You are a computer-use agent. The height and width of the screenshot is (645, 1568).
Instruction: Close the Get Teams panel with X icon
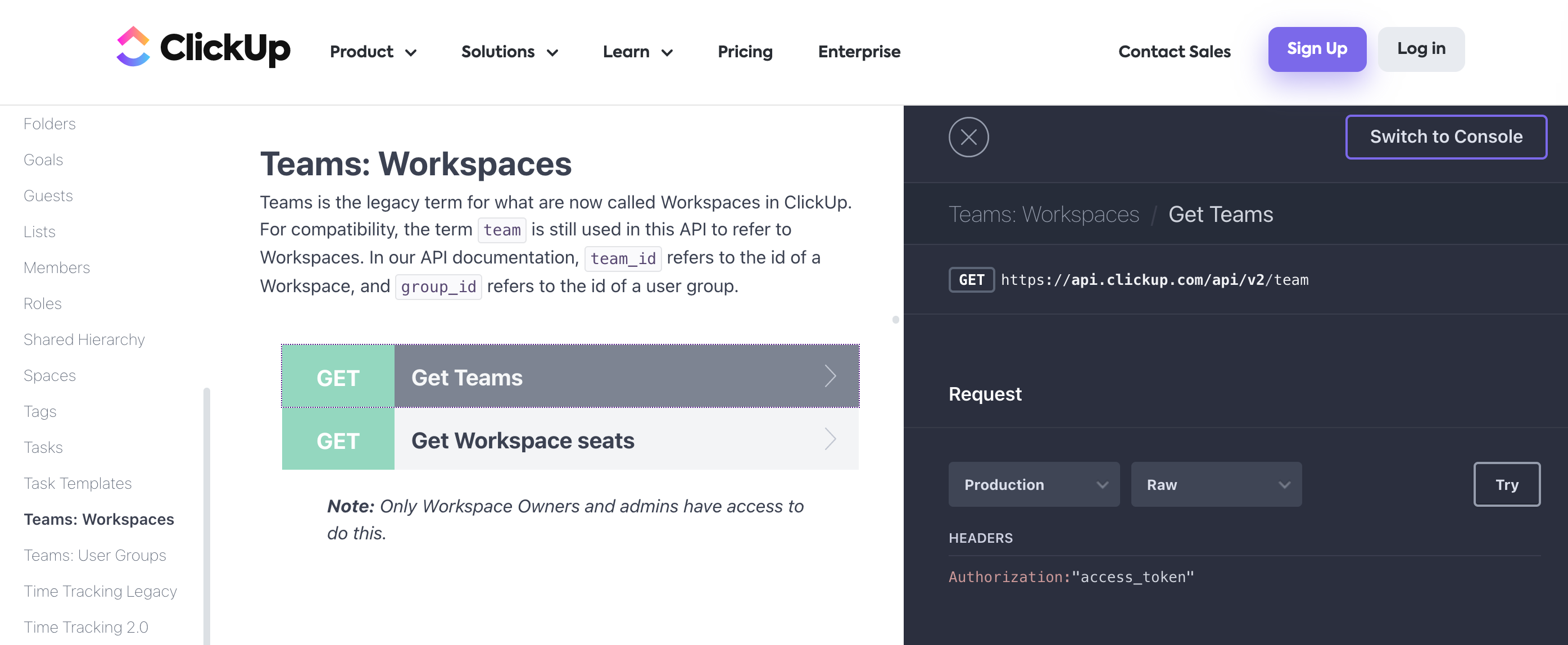tap(968, 137)
